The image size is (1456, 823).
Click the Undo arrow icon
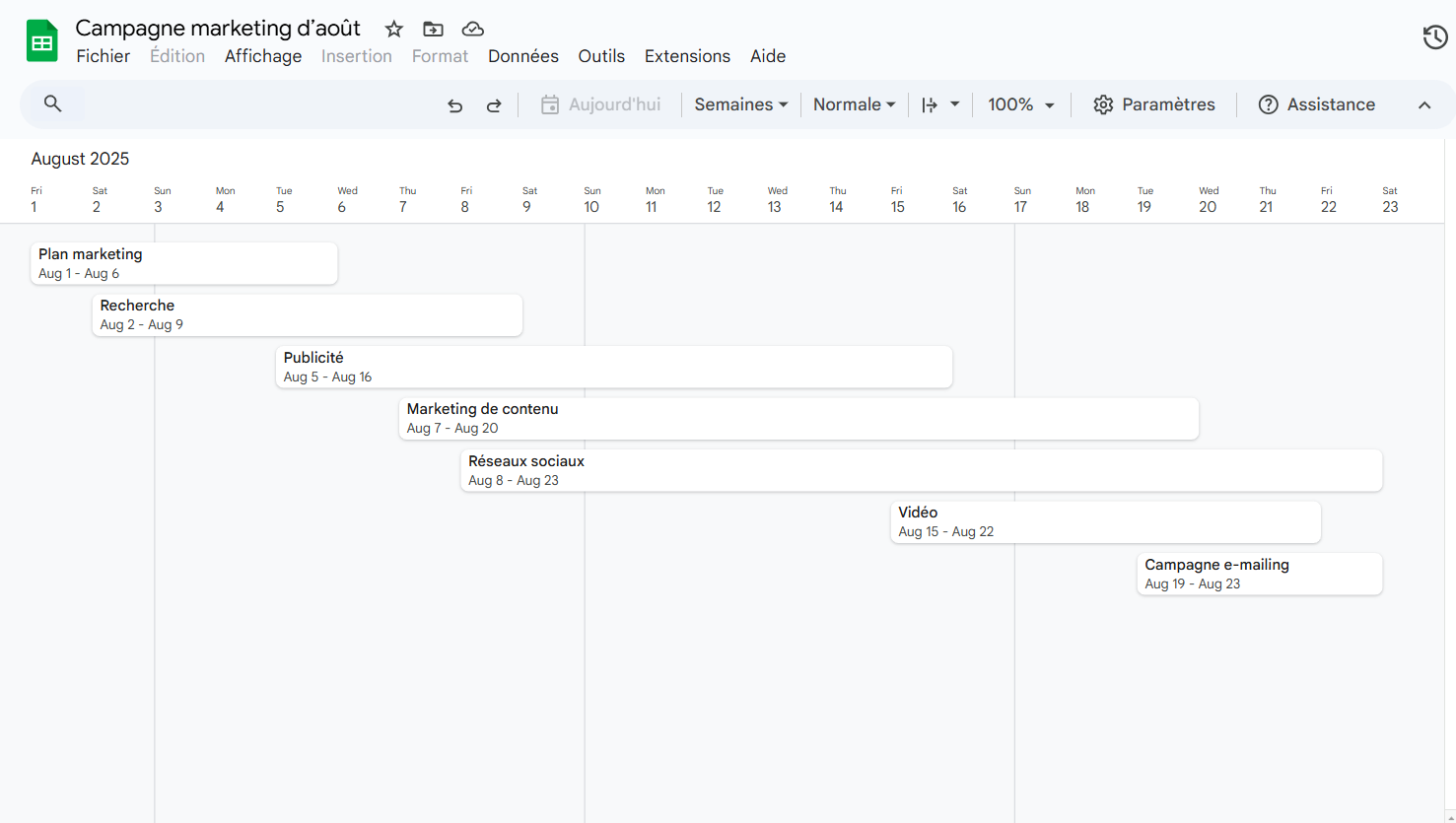click(454, 104)
